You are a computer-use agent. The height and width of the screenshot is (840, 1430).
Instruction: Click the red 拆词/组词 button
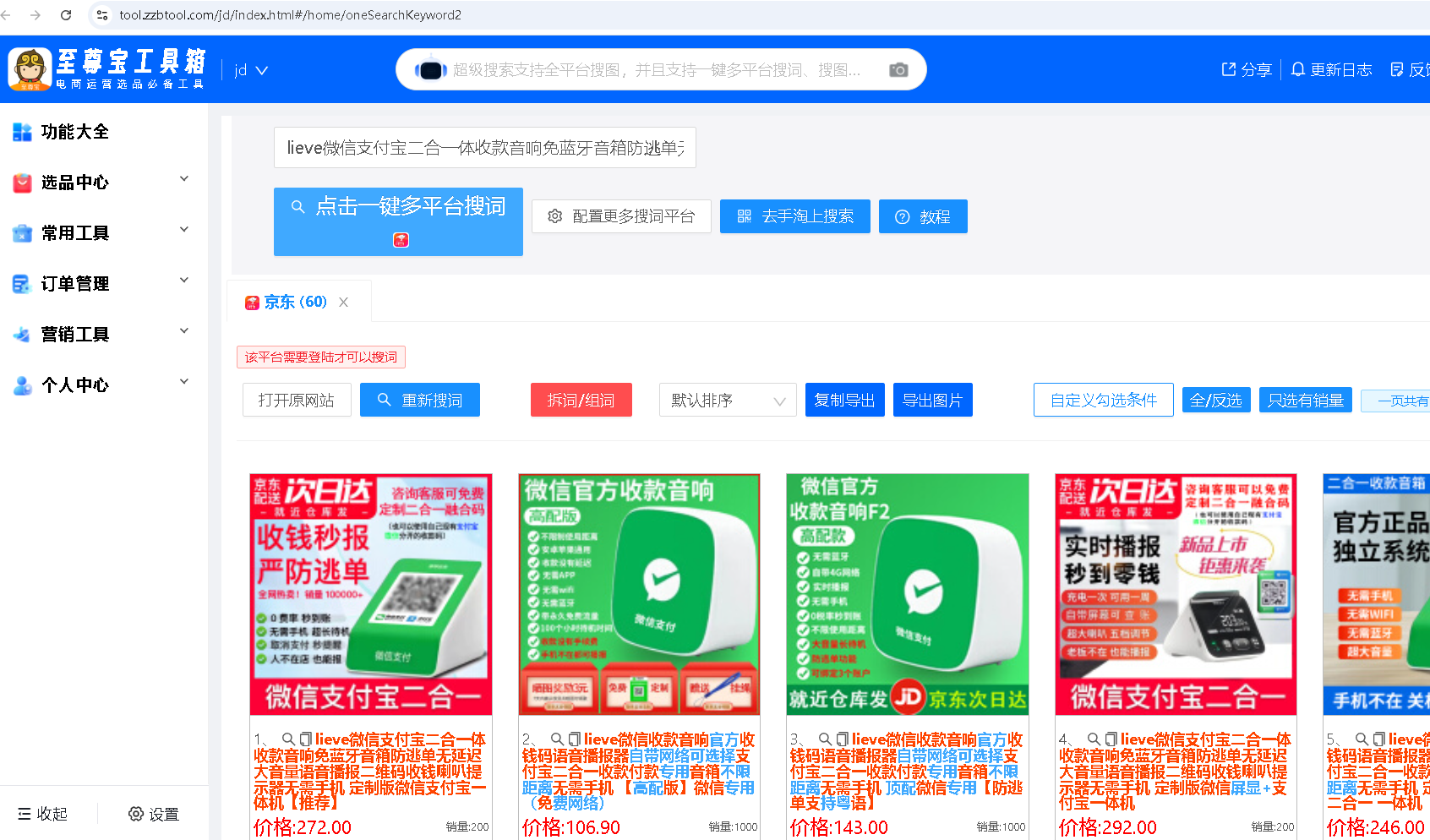tap(581, 400)
